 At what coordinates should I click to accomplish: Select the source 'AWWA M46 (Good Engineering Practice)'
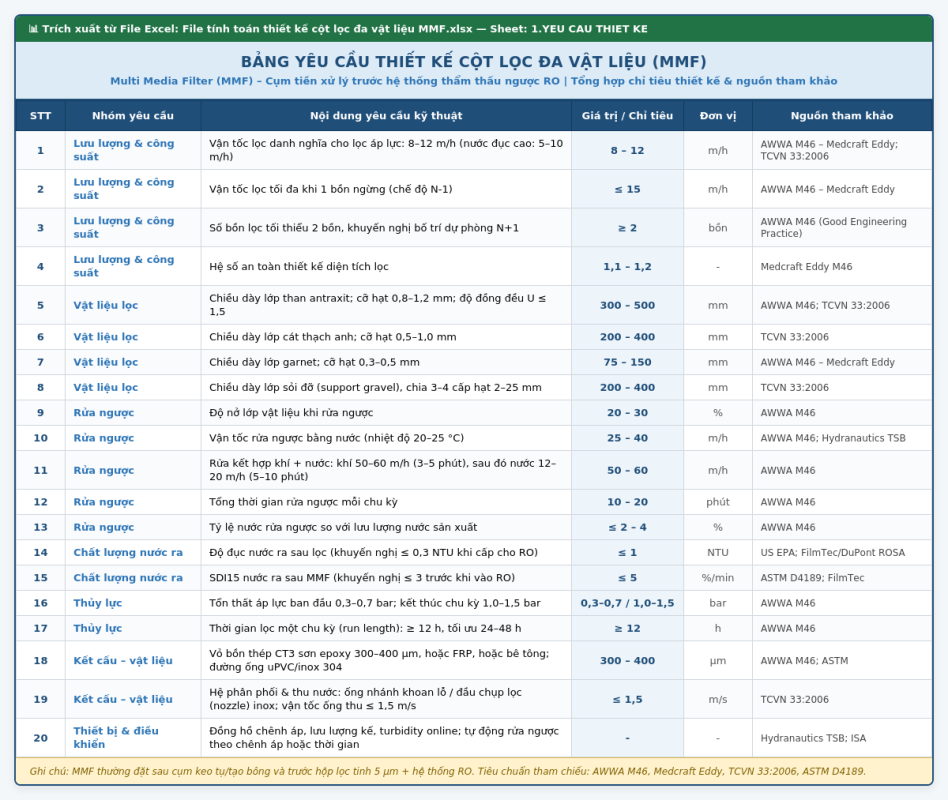tap(834, 228)
